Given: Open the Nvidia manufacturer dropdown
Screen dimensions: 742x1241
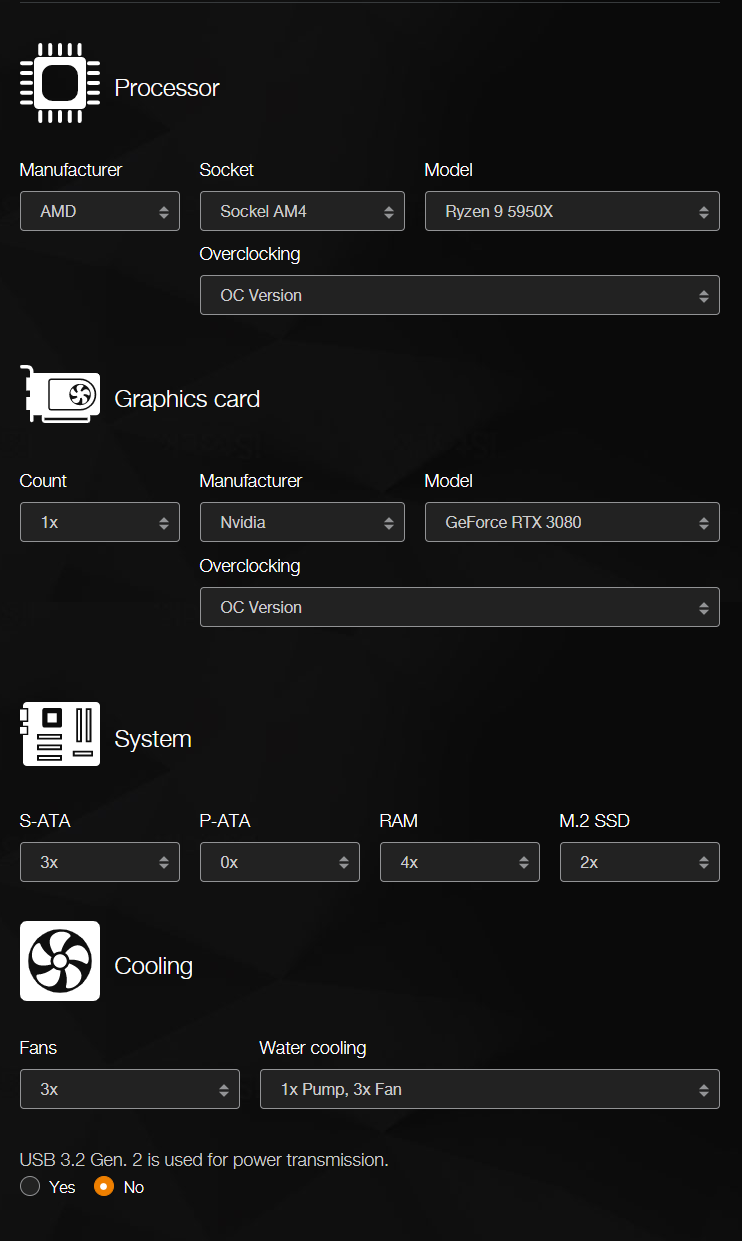Looking at the screenshot, I should [302, 522].
